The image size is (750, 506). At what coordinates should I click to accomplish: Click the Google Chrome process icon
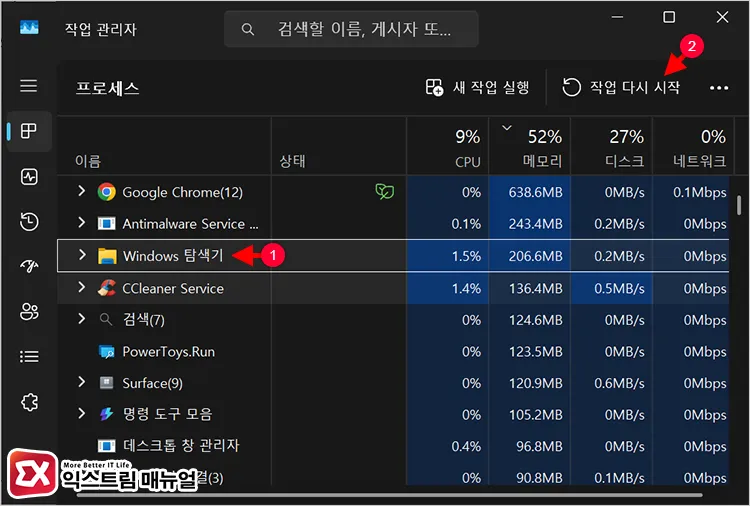106,192
